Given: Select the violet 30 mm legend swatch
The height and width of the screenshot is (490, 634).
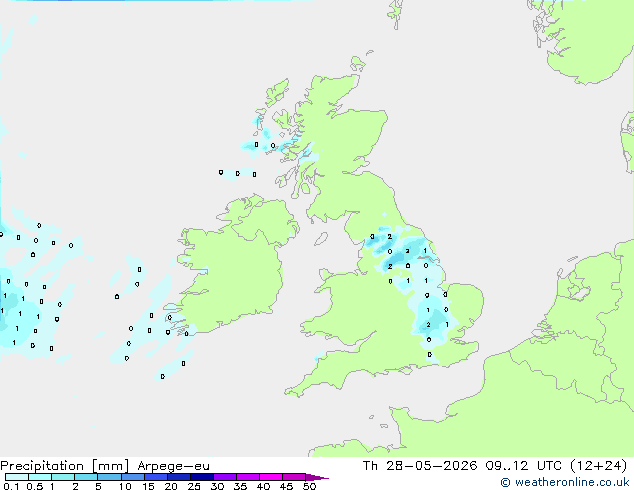Looking at the screenshot, I should click(x=225, y=477).
